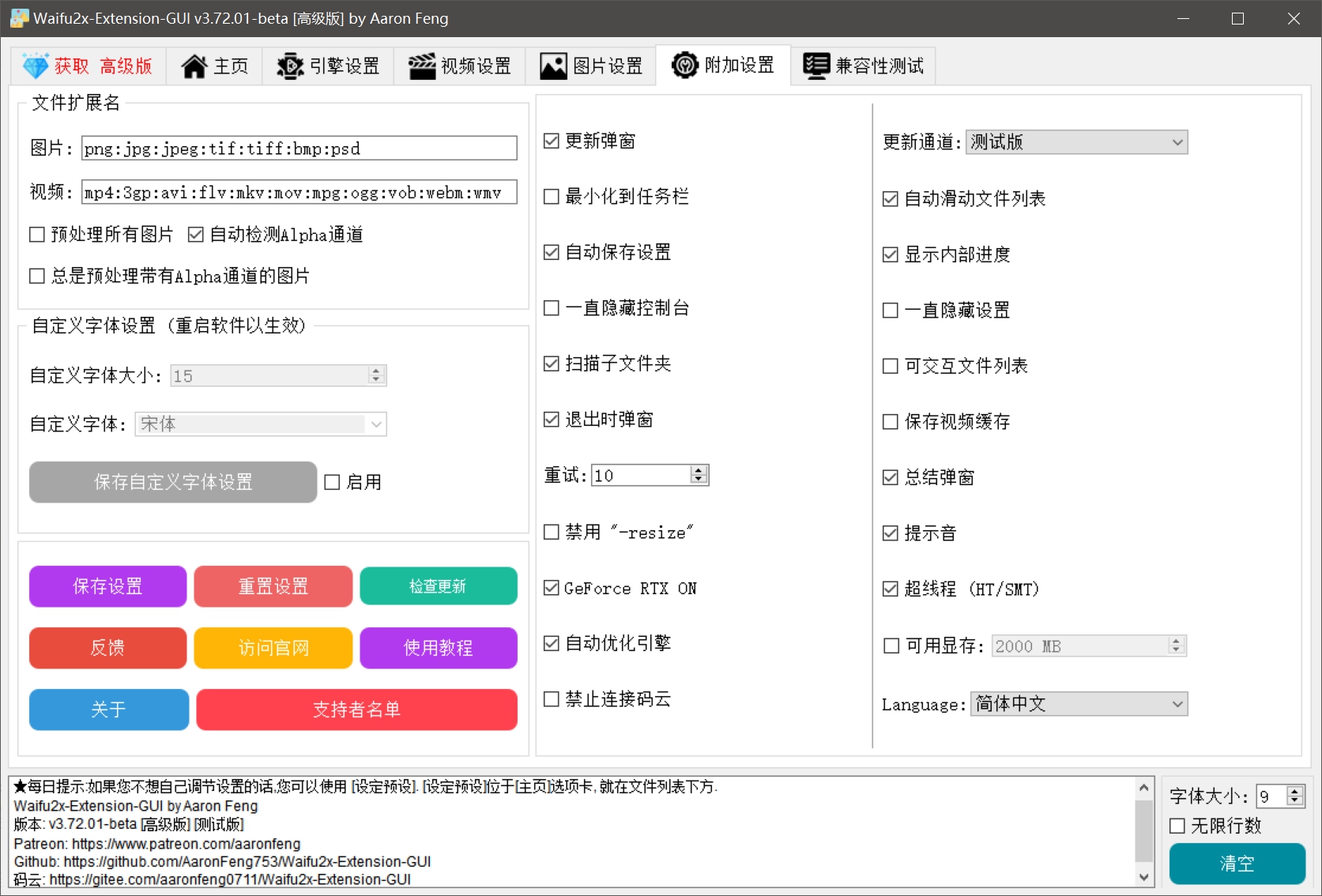Click the 重置设置 button
Viewport: 1322px width, 896px height.
coord(273,586)
